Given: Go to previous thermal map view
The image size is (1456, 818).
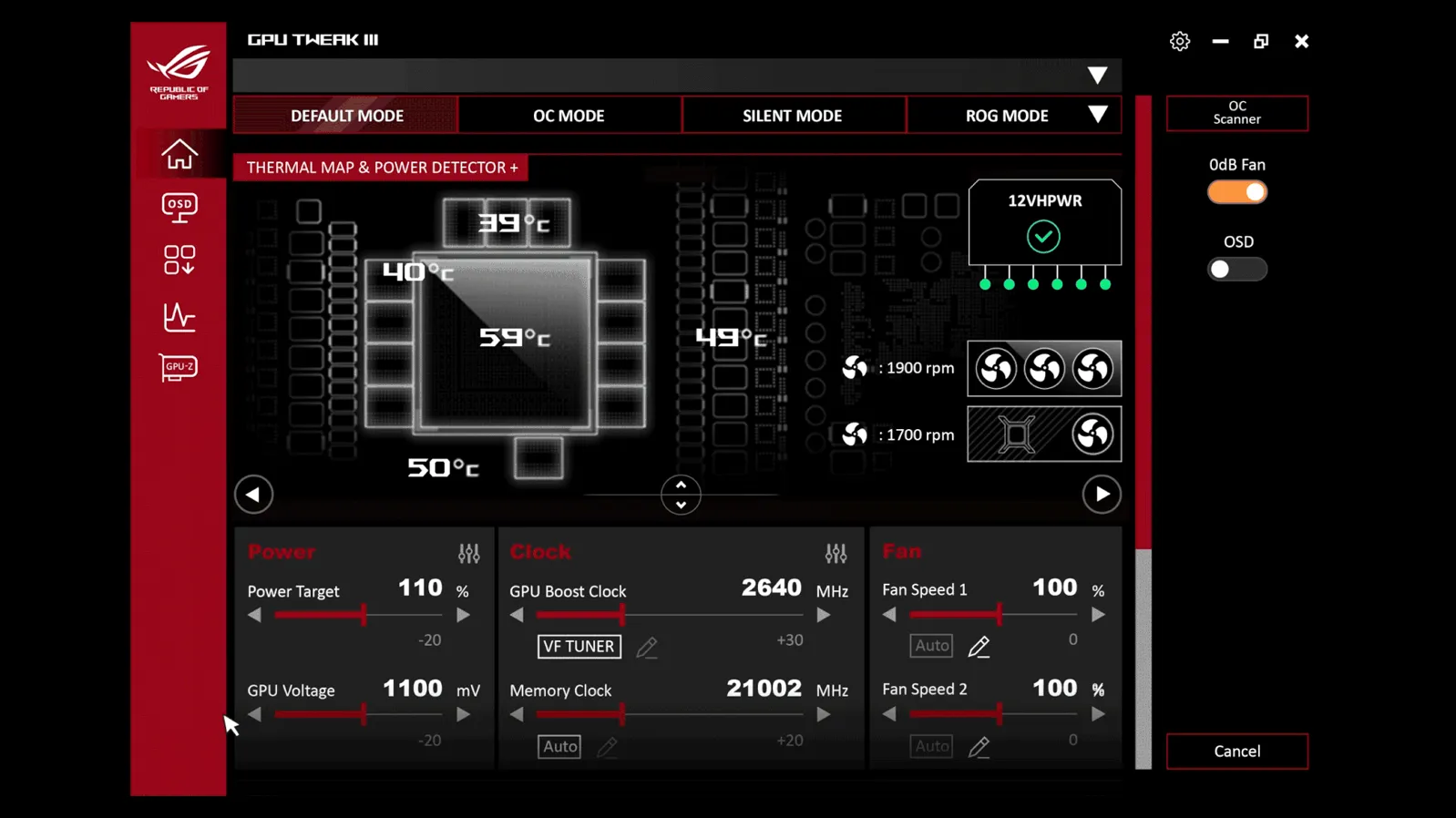Looking at the screenshot, I should (253, 495).
